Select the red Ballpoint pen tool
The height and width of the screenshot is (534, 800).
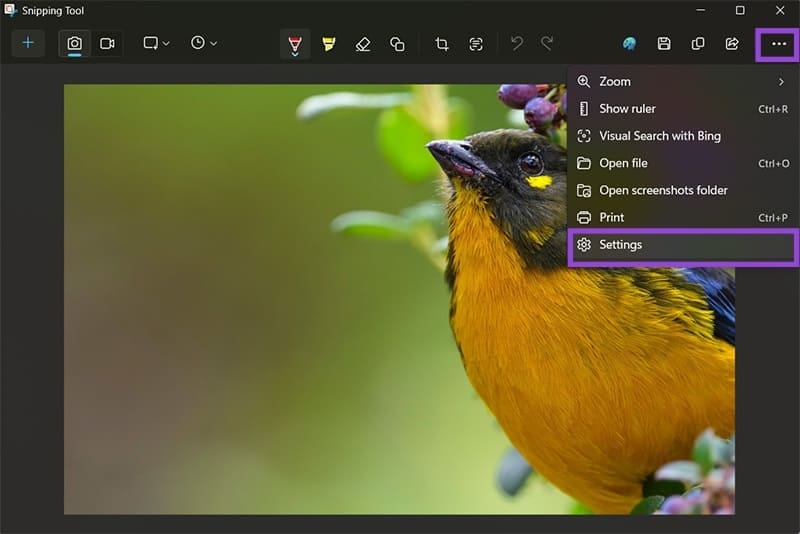pyautogui.click(x=295, y=44)
